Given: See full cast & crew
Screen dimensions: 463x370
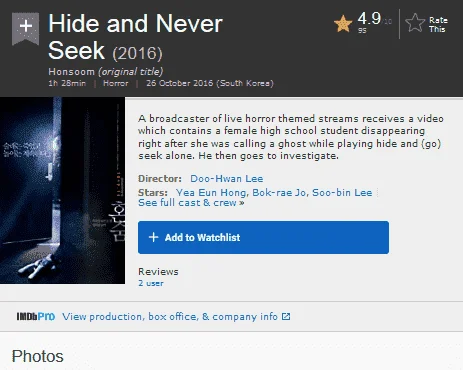Looking at the screenshot, I should pos(191,203).
